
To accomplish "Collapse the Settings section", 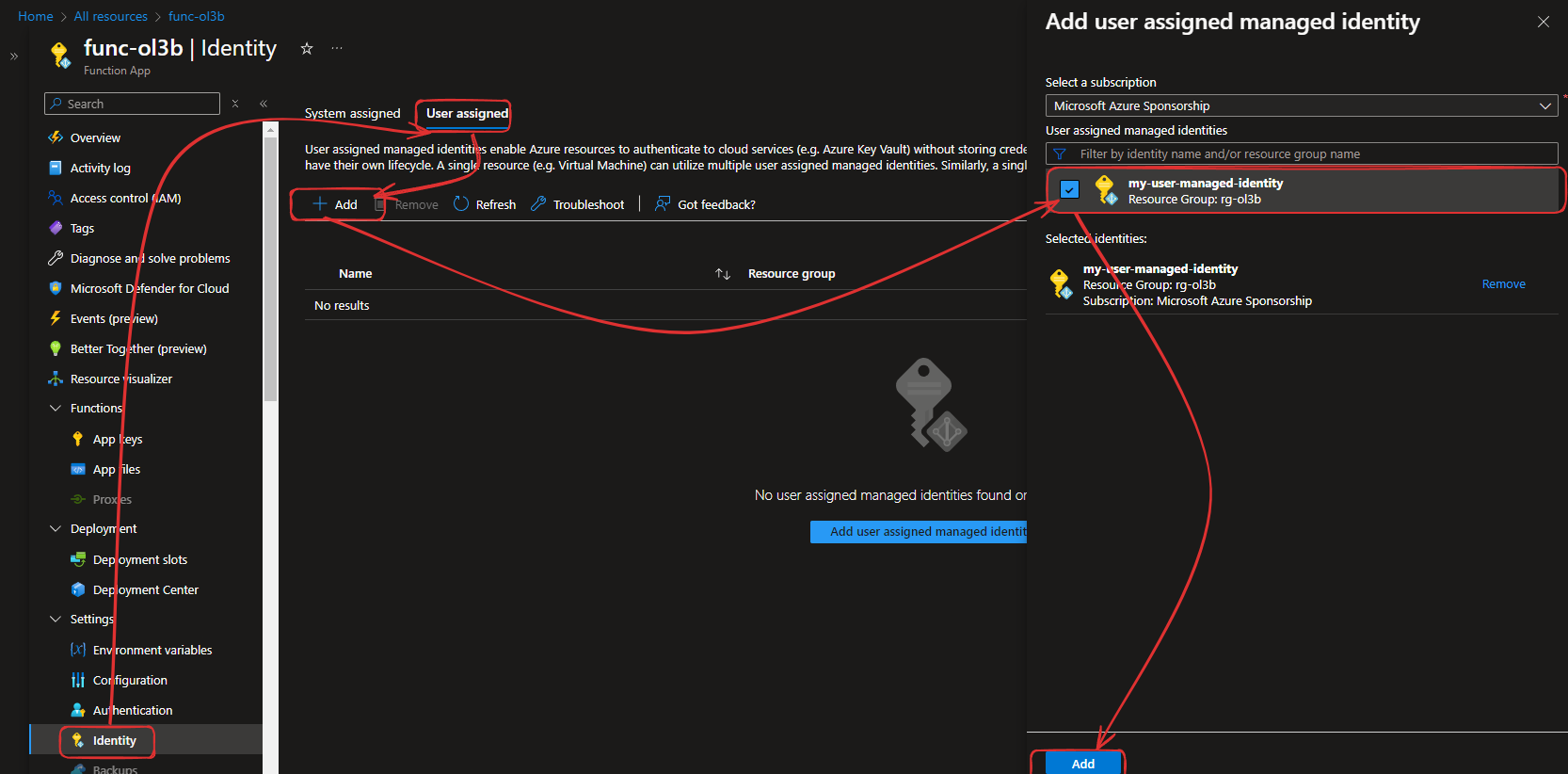I will (x=56, y=619).
